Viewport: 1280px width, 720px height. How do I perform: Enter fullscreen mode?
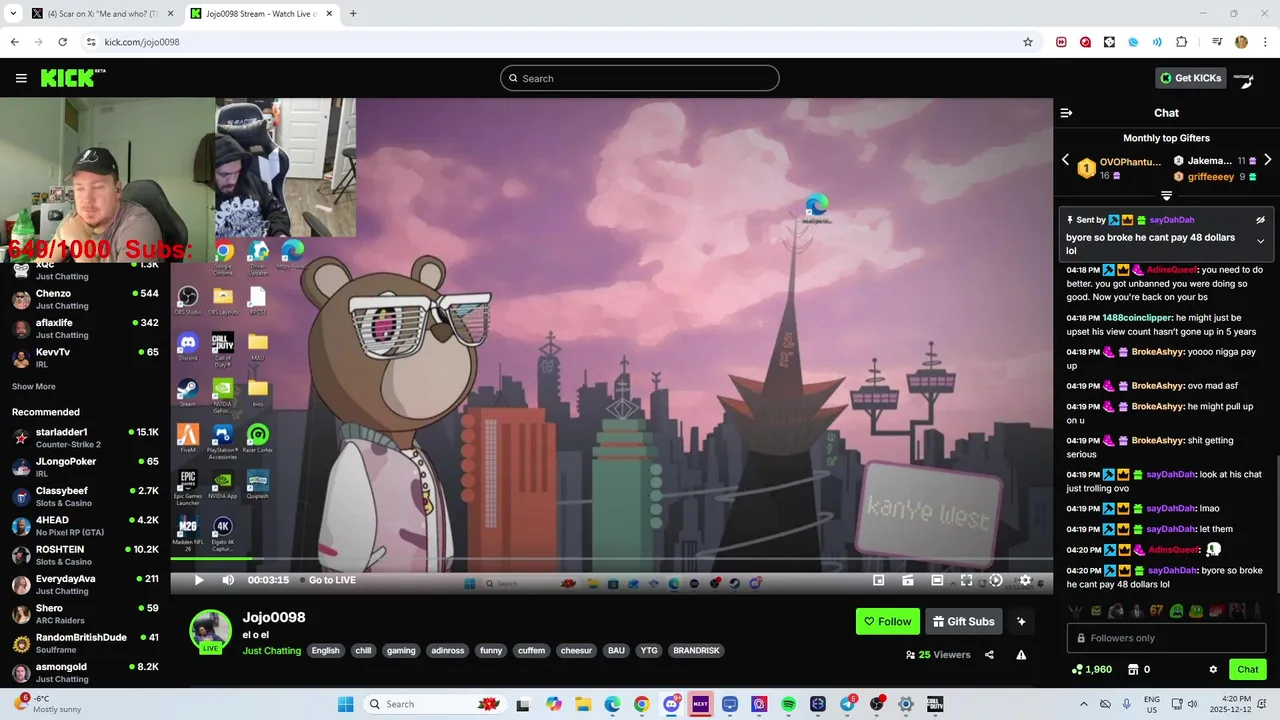click(x=966, y=580)
